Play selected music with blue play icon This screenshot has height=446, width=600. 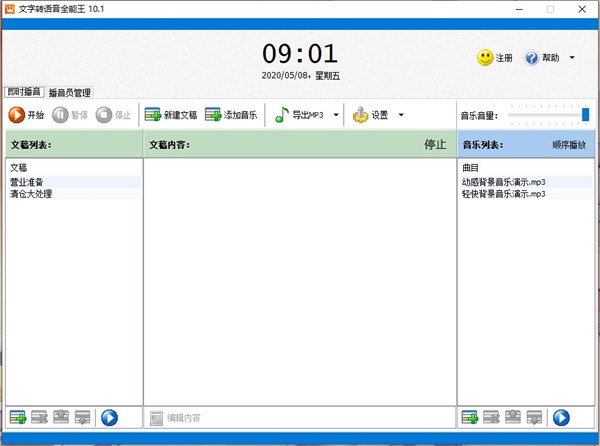pyautogui.click(x=561, y=417)
